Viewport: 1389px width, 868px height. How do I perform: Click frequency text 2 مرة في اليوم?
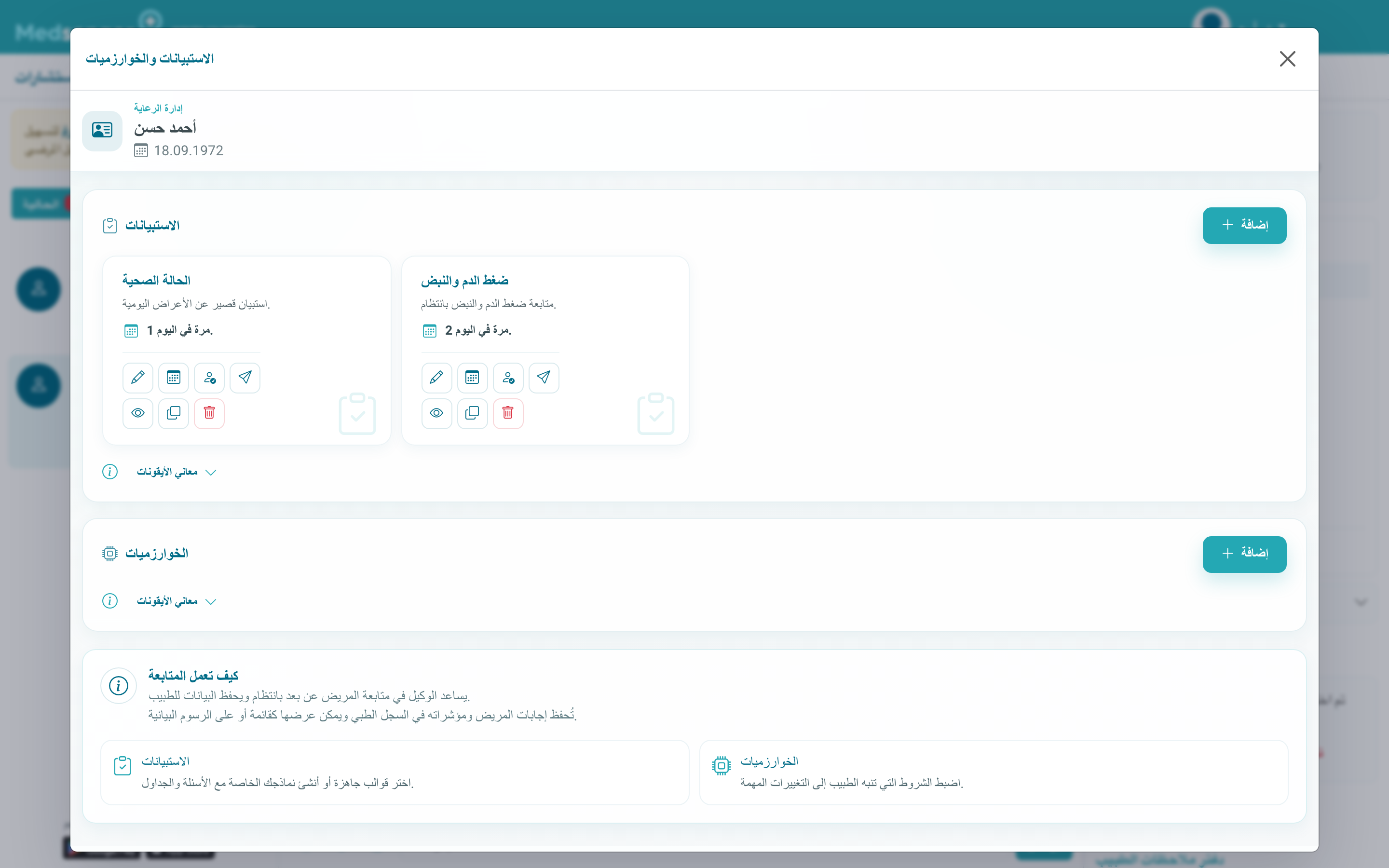tap(478, 331)
